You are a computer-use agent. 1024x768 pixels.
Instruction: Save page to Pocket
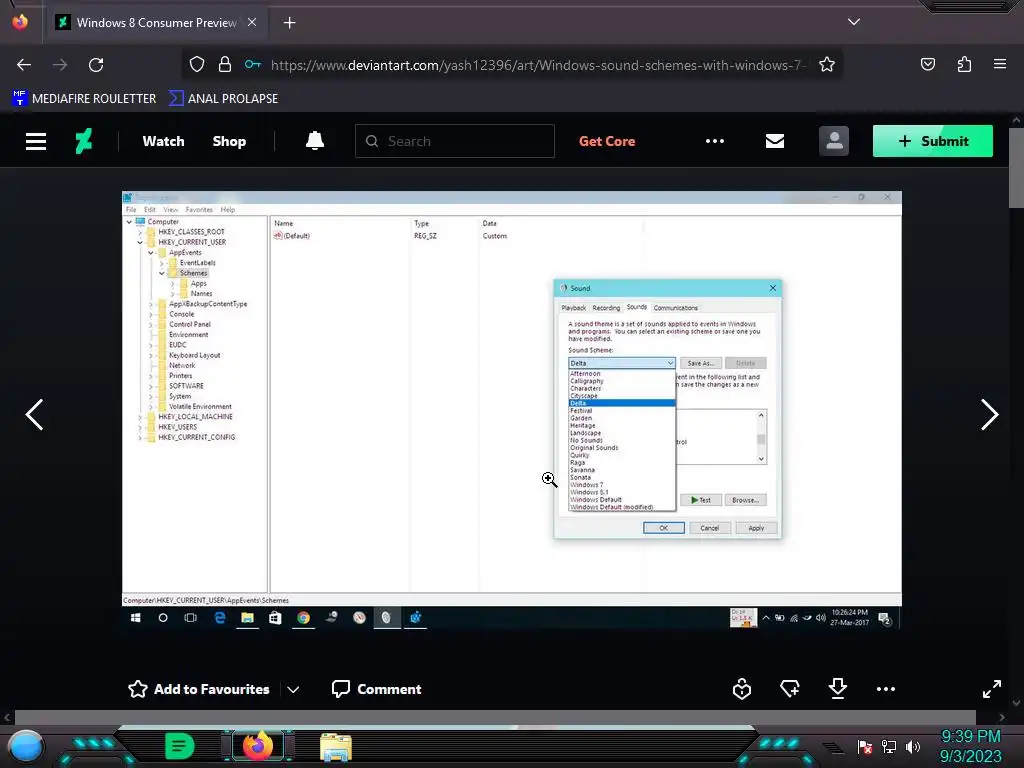(927, 64)
